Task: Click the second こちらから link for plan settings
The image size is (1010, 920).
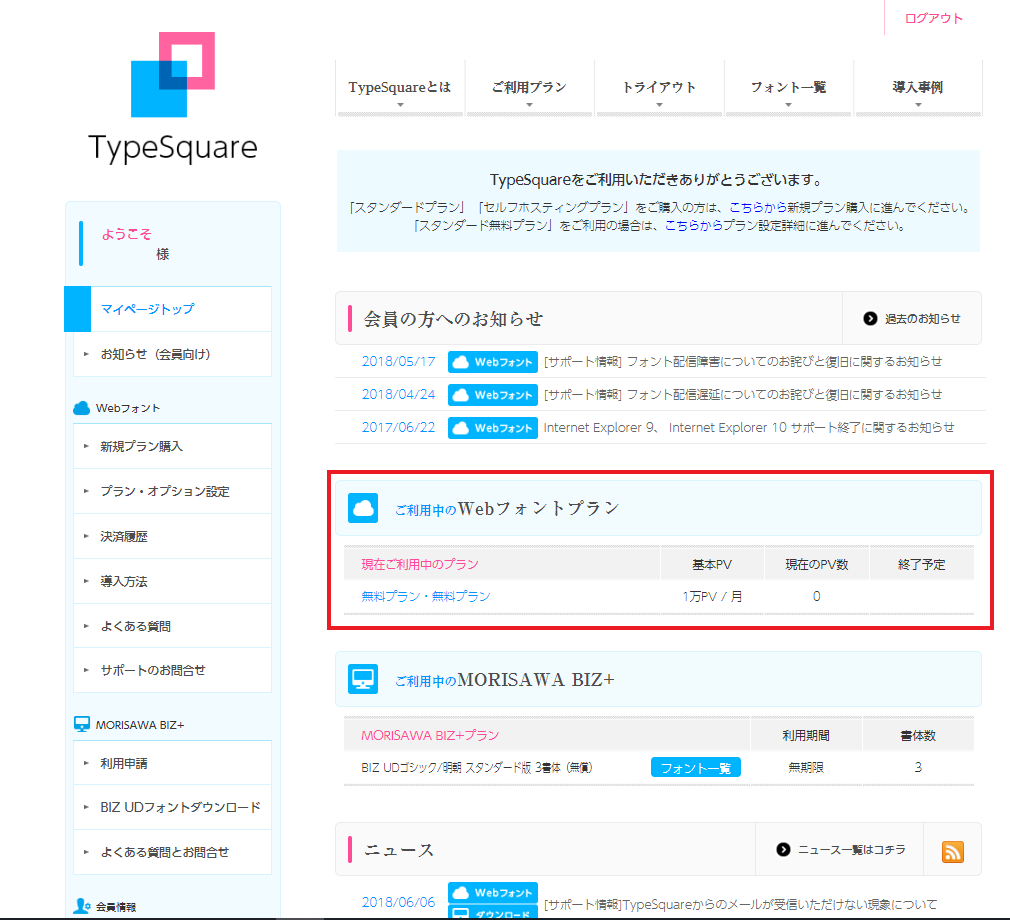Action: point(693,225)
